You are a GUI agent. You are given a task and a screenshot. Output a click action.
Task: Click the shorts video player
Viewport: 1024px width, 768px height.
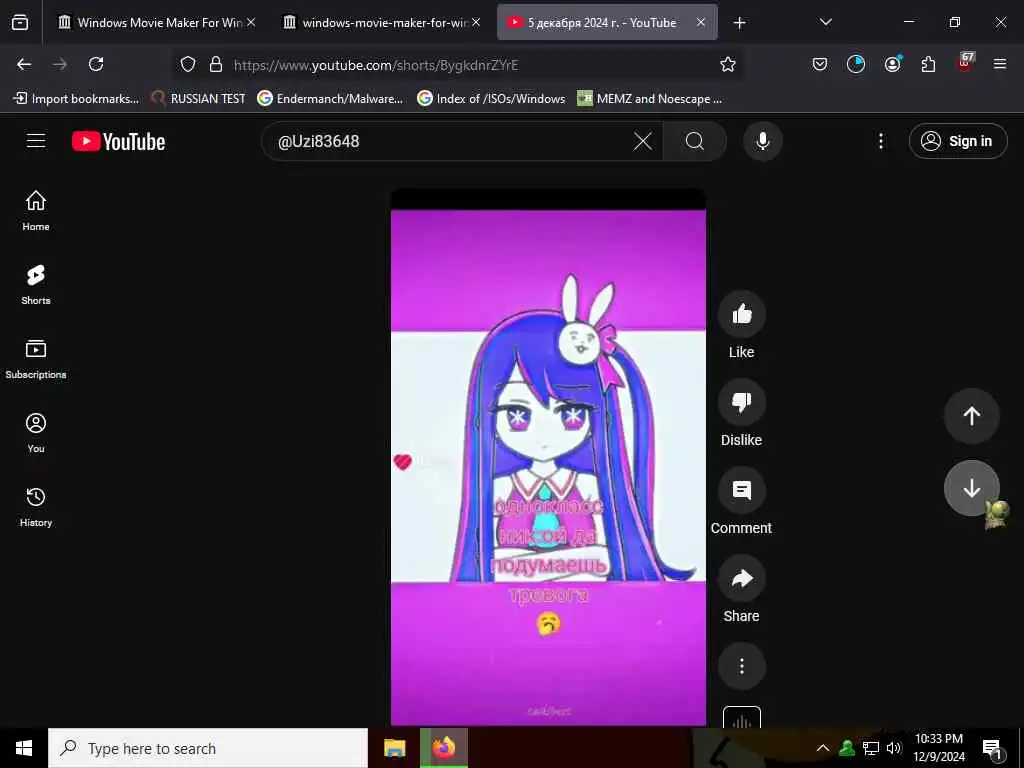point(548,457)
